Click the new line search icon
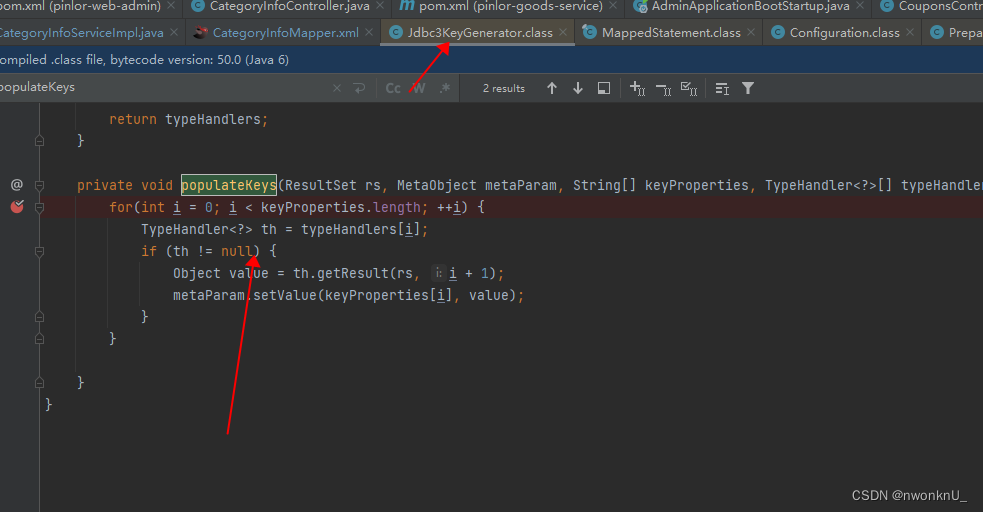Image resolution: width=983 pixels, height=512 pixels. click(x=359, y=88)
